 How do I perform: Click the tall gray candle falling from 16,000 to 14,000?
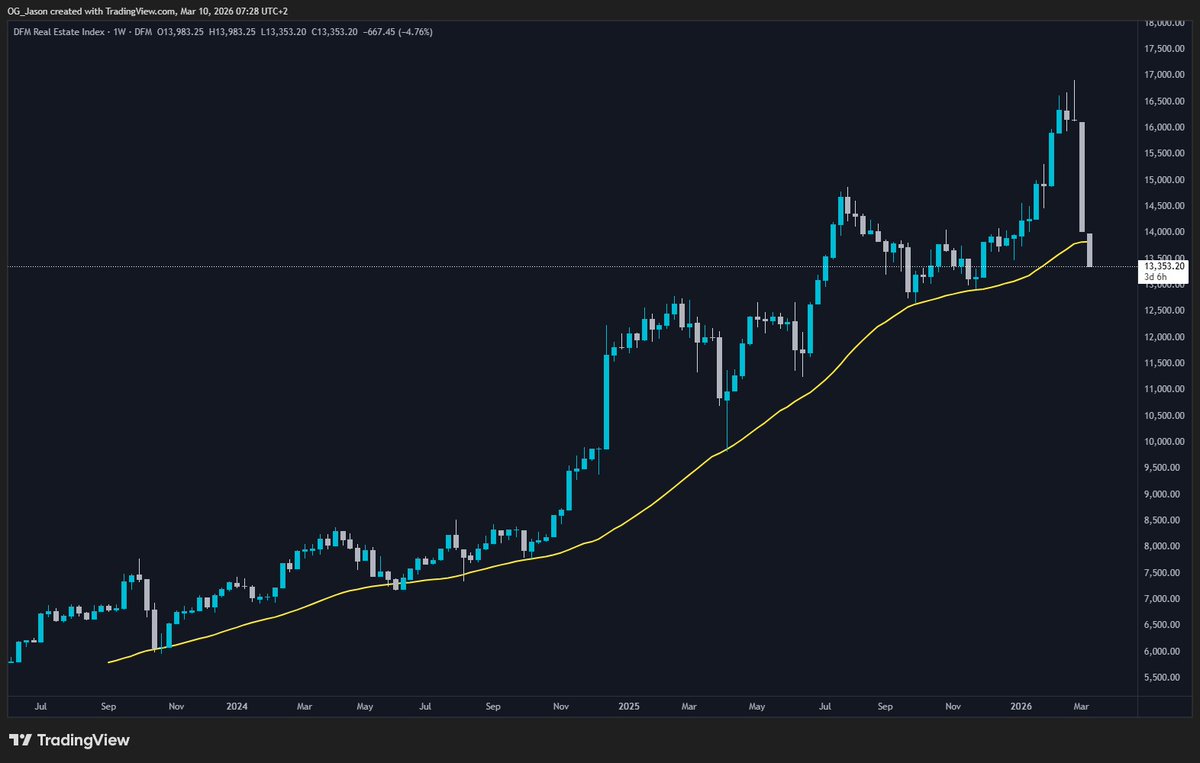tap(1083, 177)
